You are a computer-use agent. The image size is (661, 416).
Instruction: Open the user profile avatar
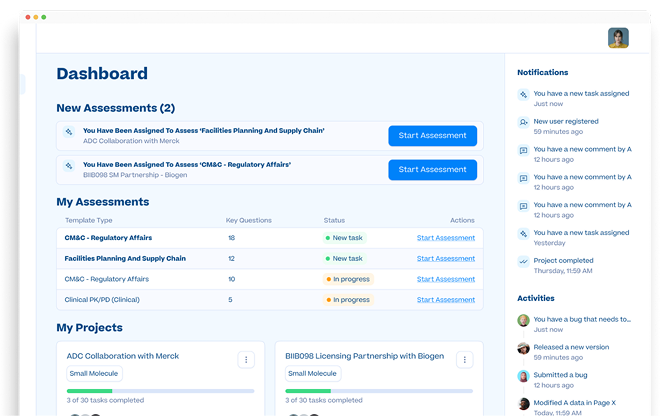(x=618, y=38)
